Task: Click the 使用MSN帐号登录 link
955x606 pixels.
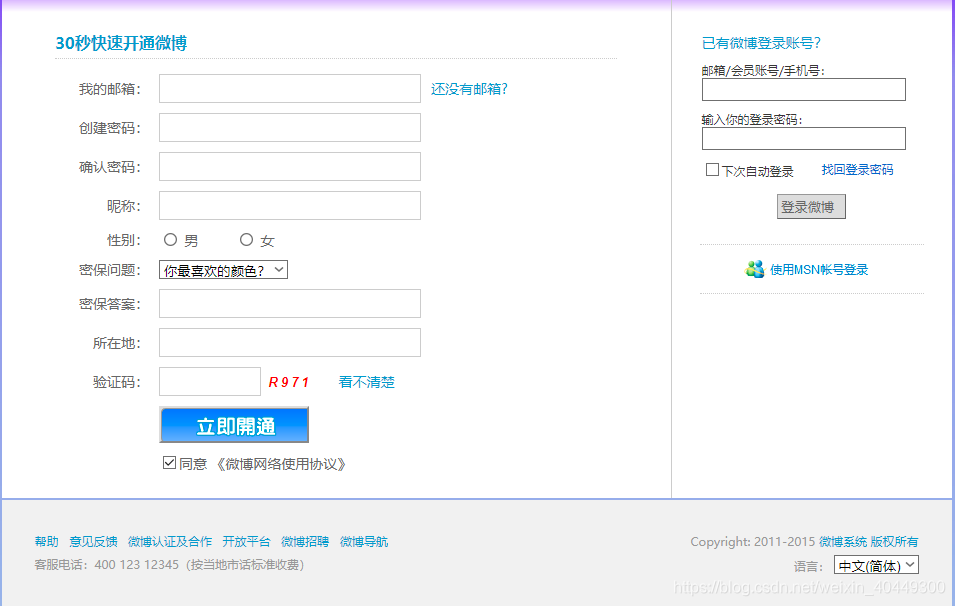Action: [x=819, y=270]
